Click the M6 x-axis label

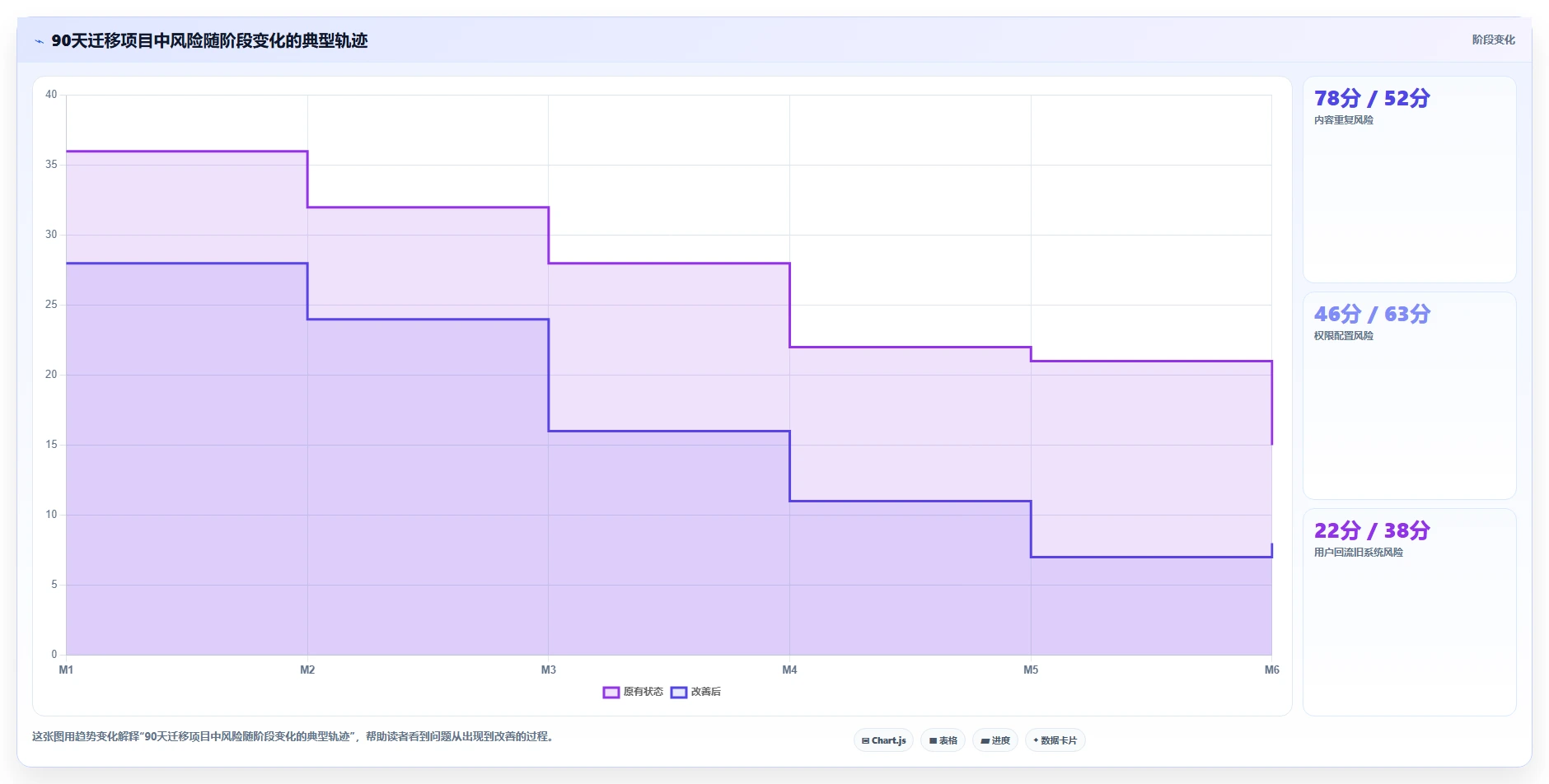tap(1271, 670)
